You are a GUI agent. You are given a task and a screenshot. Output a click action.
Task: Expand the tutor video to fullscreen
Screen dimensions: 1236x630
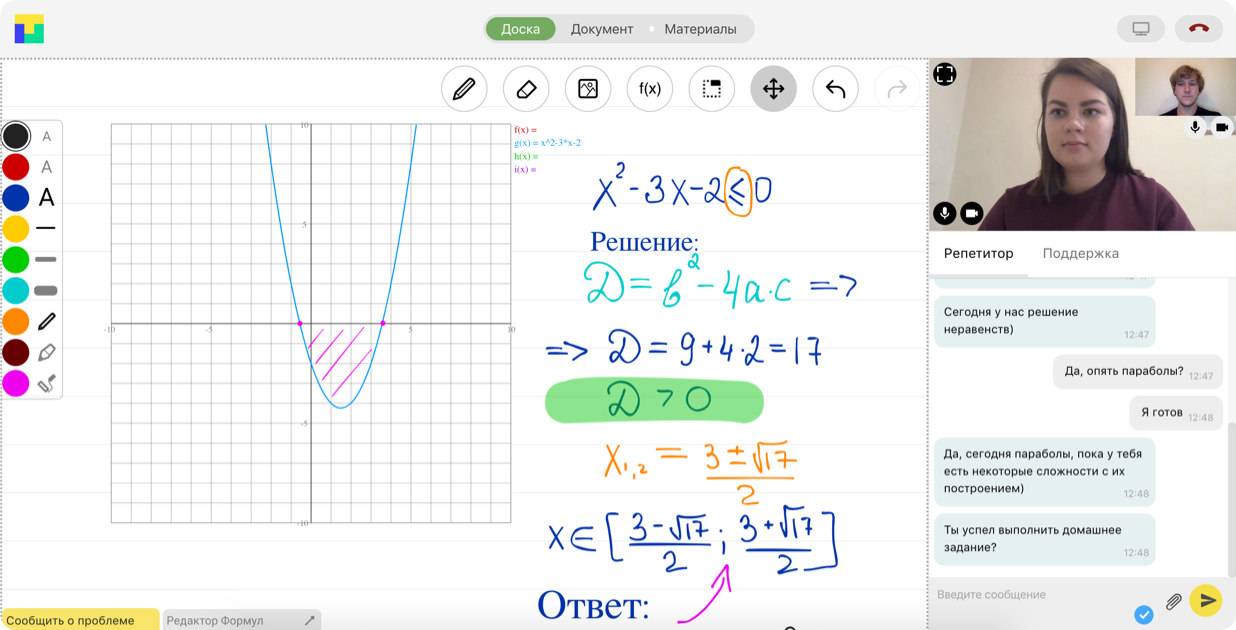point(945,74)
